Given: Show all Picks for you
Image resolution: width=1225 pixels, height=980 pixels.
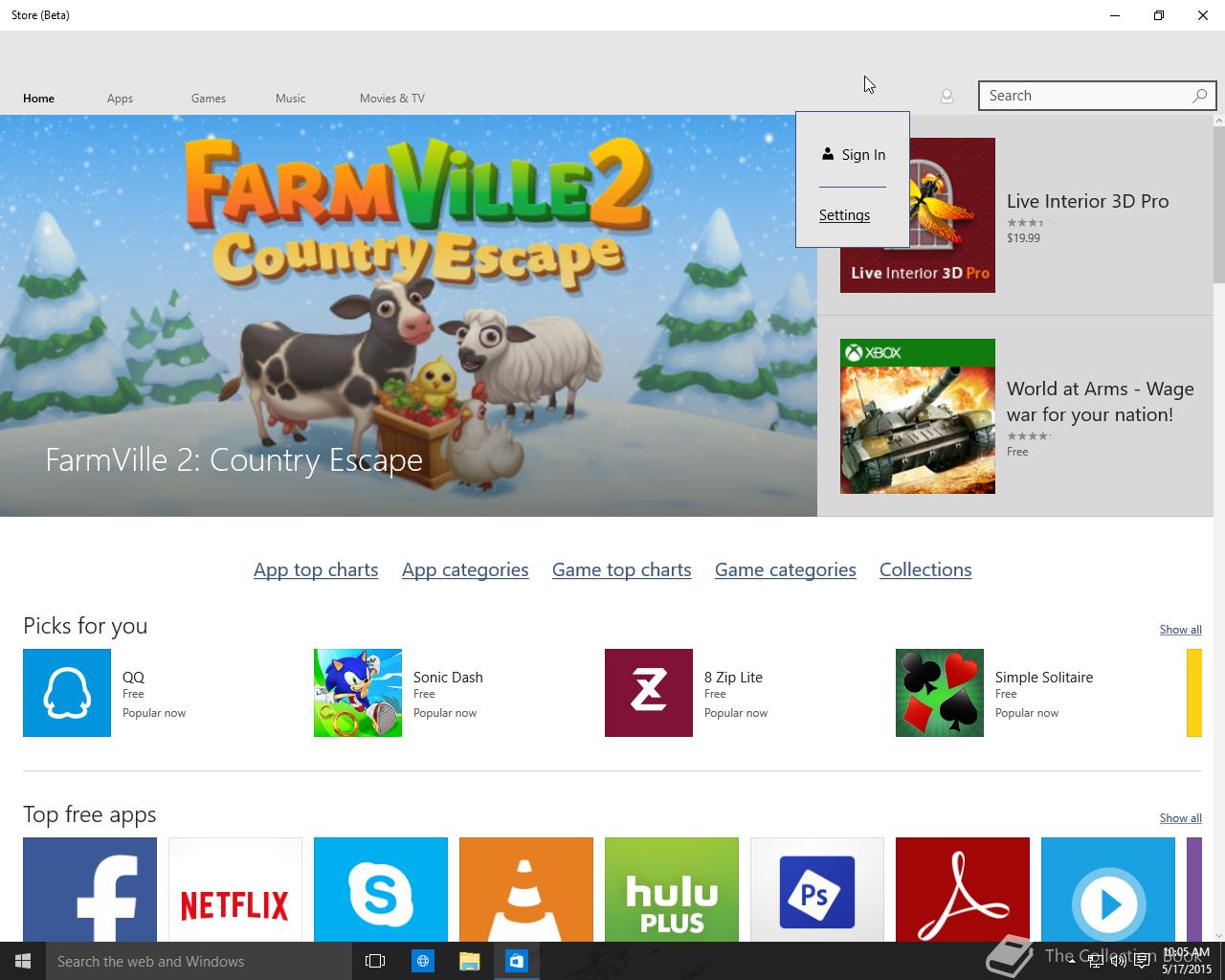Looking at the screenshot, I should [x=1180, y=630].
